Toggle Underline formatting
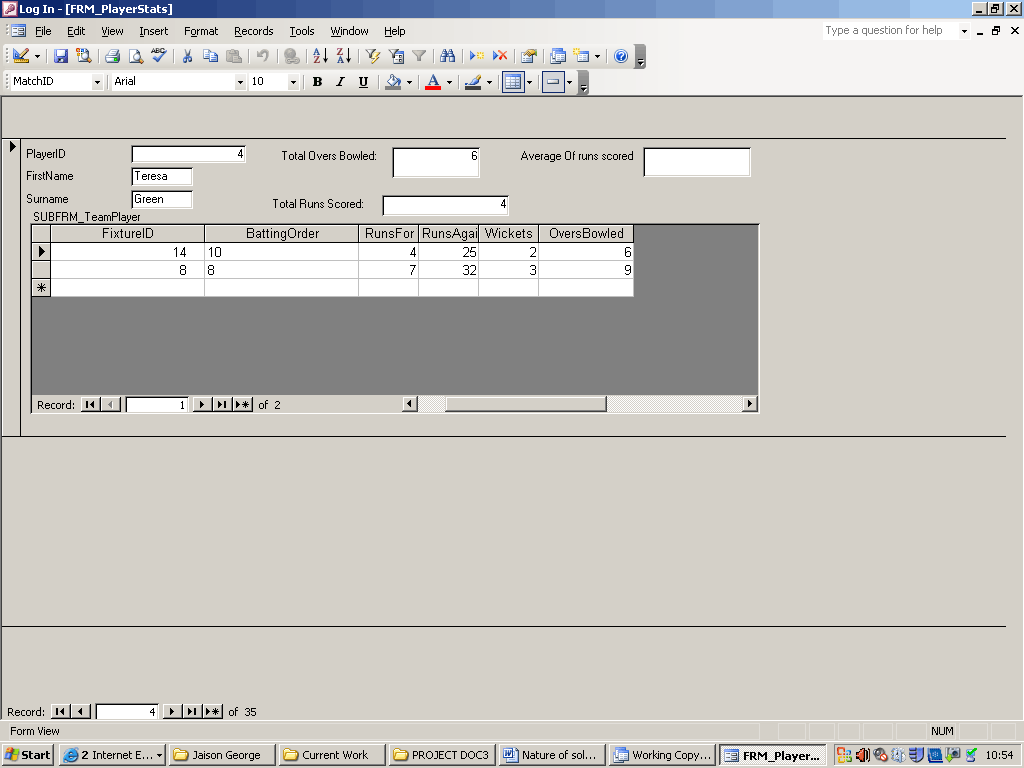This screenshot has height=768, width=1024. [x=363, y=82]
